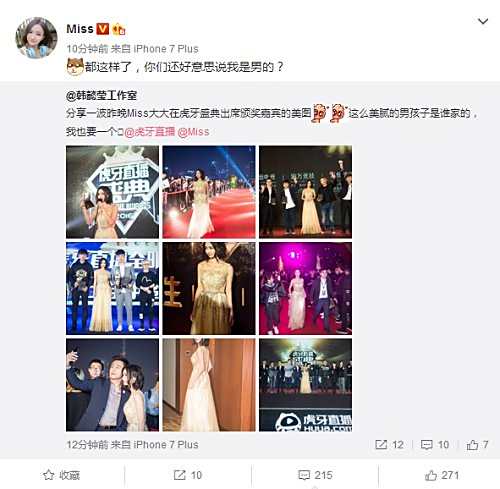Viewport: 500px width, 489px height.
Task: Open the comments icon showing 215
Action: [x=315, y=475]
